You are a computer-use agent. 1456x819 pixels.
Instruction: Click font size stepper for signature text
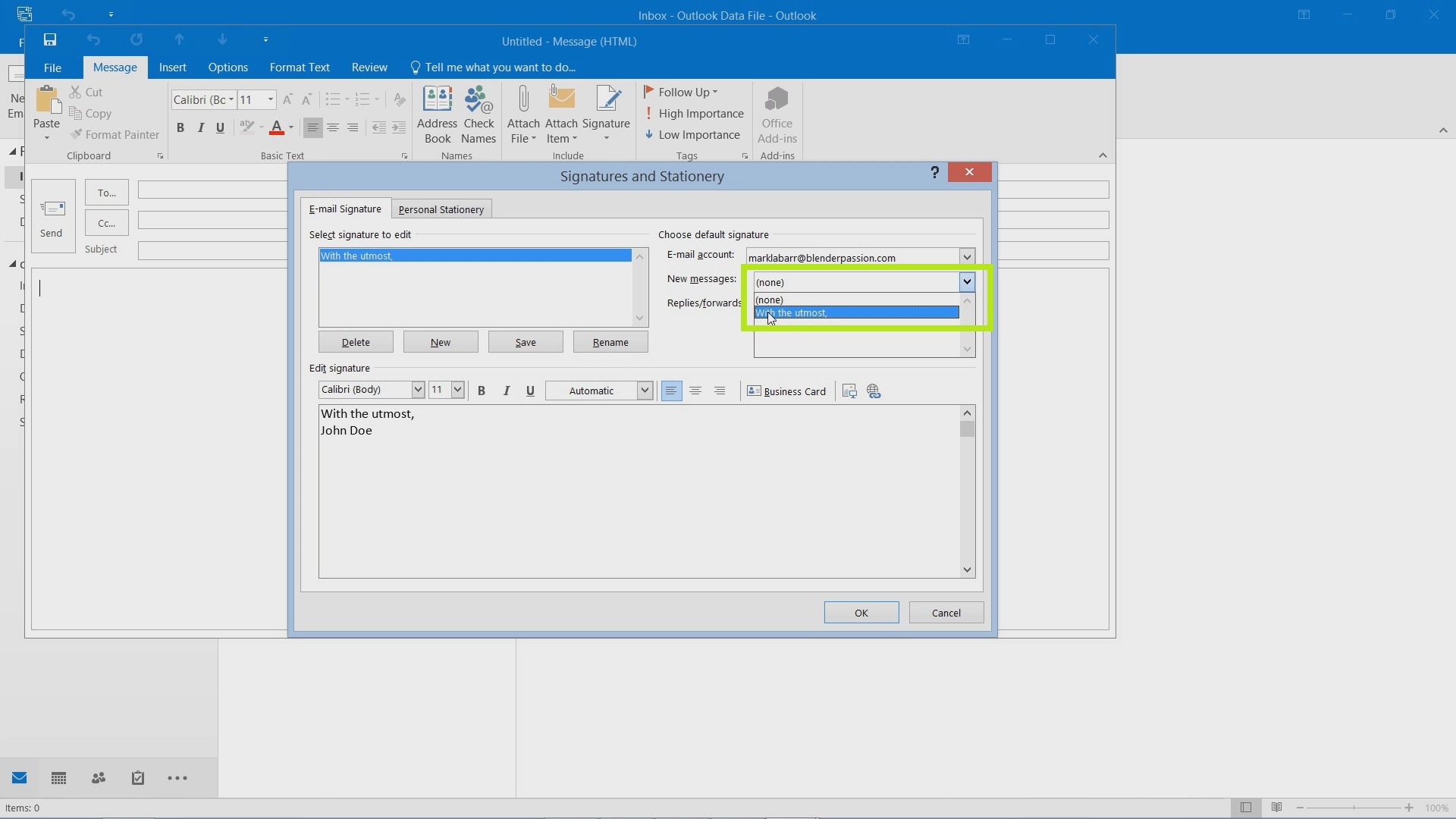pos(456,389)
